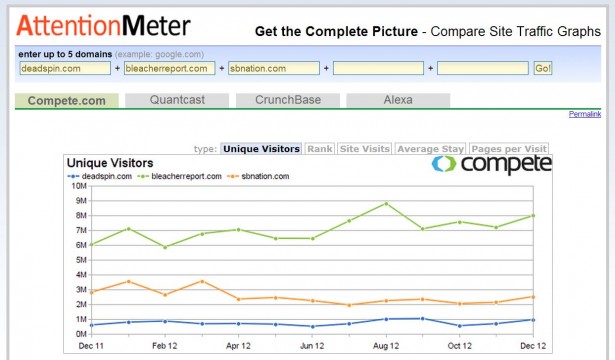Switch to the Compete.com tab
This screenshot has height=360, width=615.
click(x=67, y=100)
